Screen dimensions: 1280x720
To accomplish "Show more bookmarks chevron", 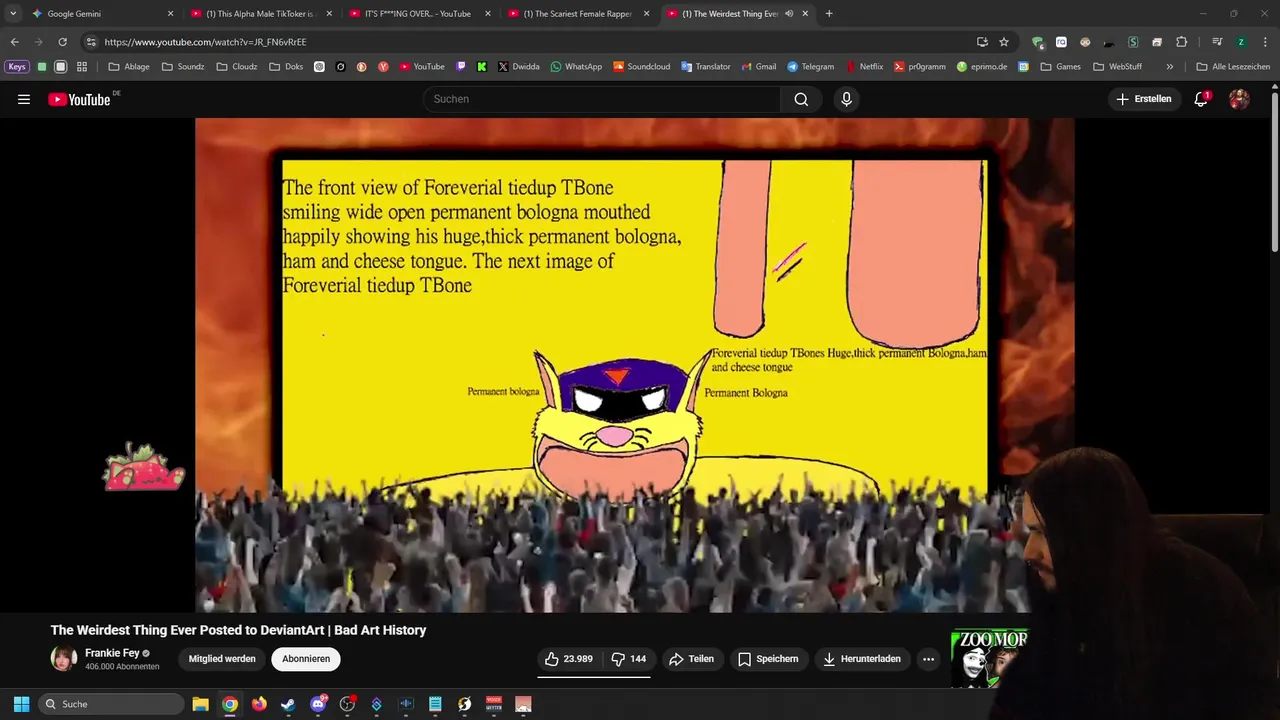I will pos(1170,67).
